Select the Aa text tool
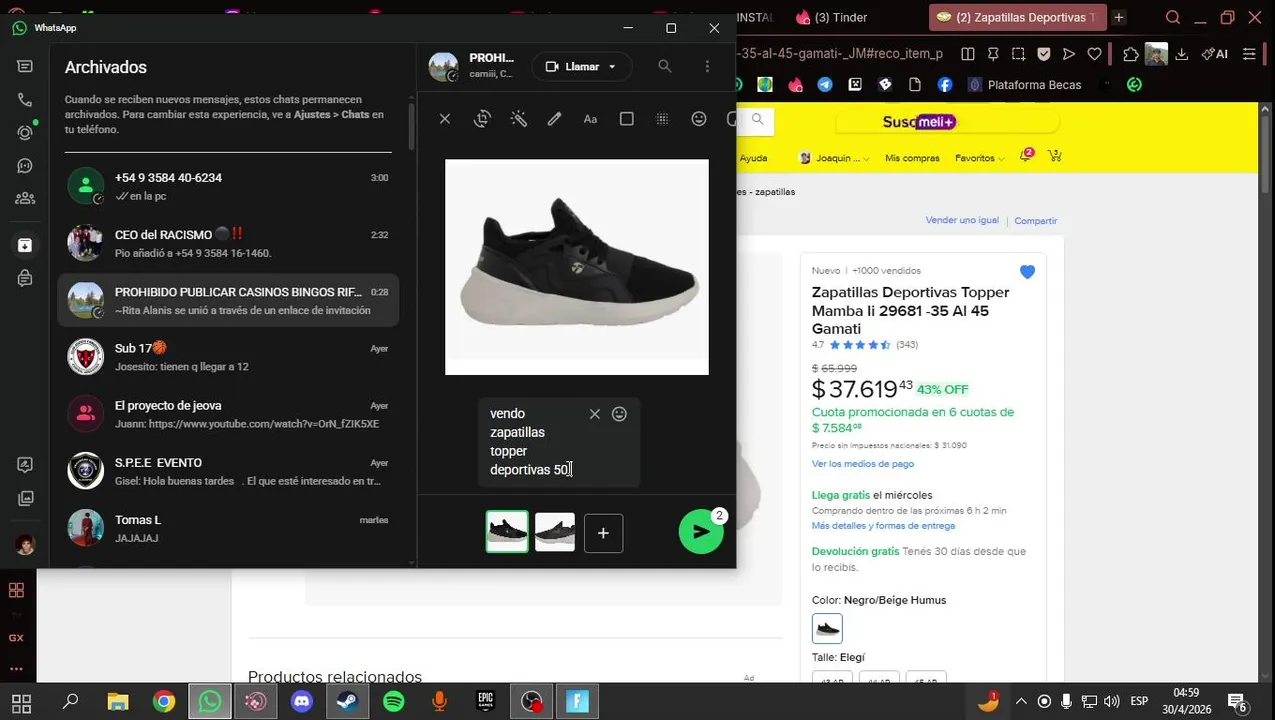1275x720 pixels. 590,119
